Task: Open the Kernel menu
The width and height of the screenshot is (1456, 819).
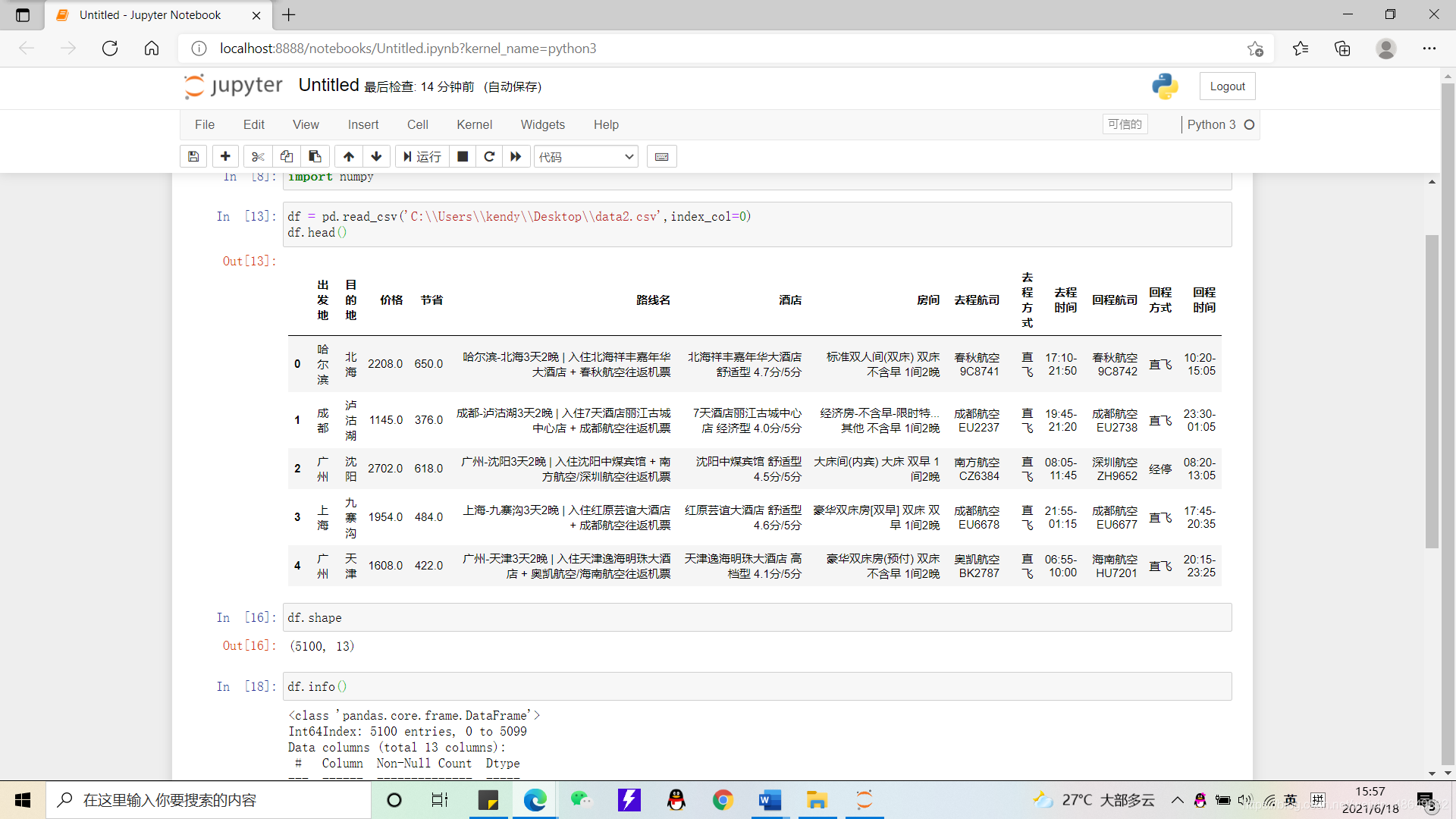Action: click(474, 124)
